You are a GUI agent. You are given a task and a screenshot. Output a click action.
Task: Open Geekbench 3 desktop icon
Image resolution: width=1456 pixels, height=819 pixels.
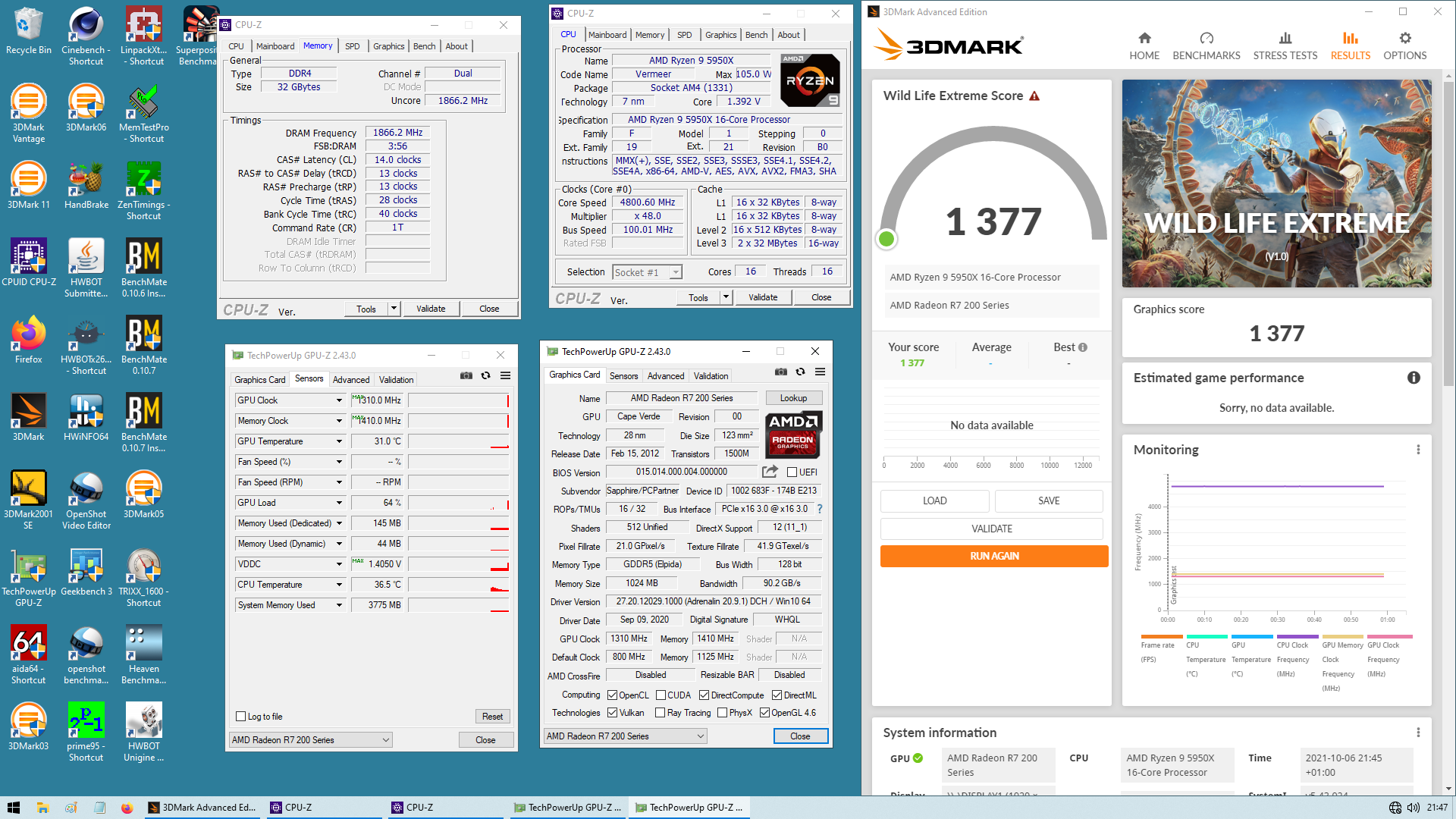(x=86, y=572)
